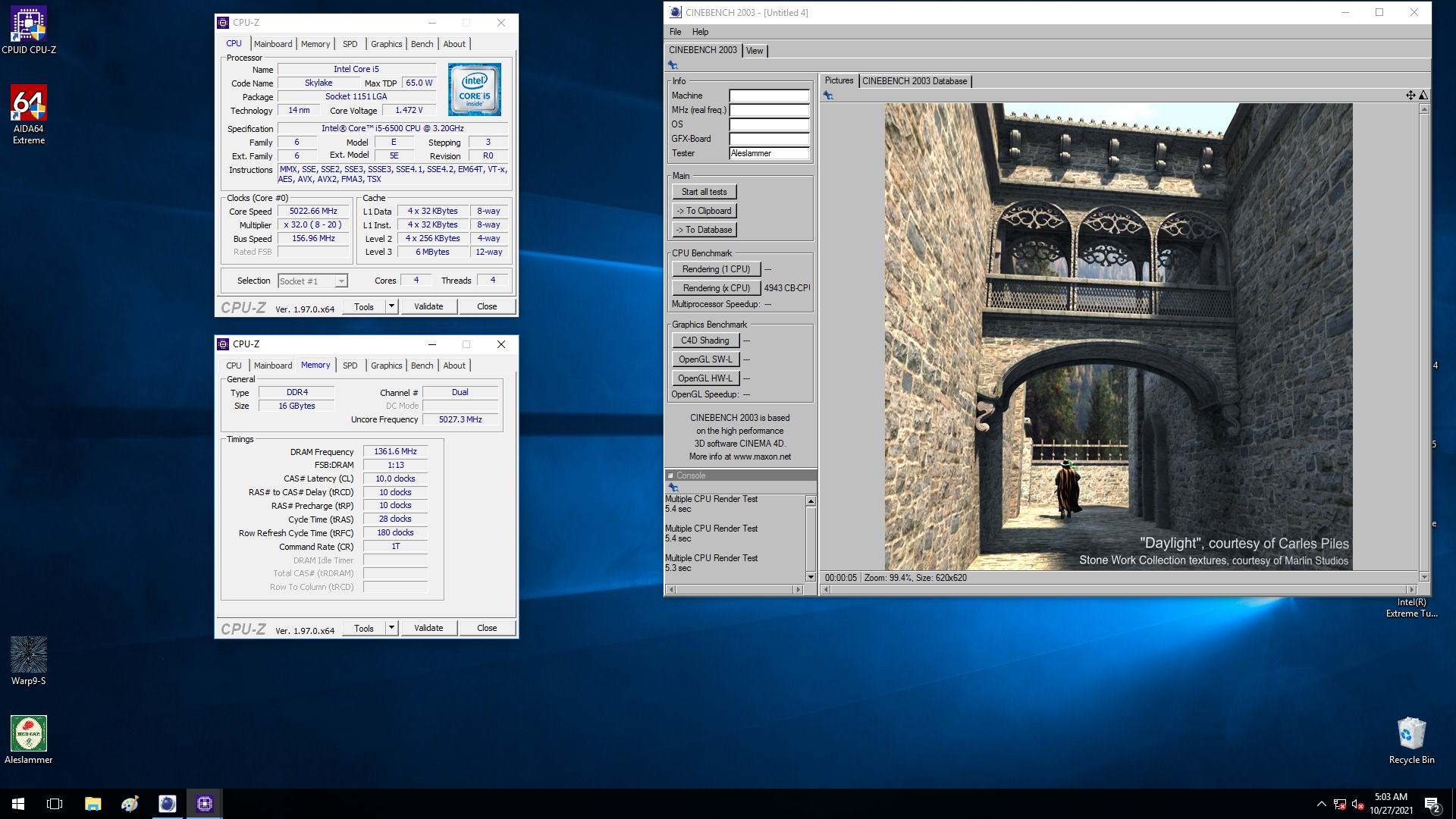Open Bench tab in top CPU-Z
Viewport: 1456px width, 819px height.
point(422,44)
